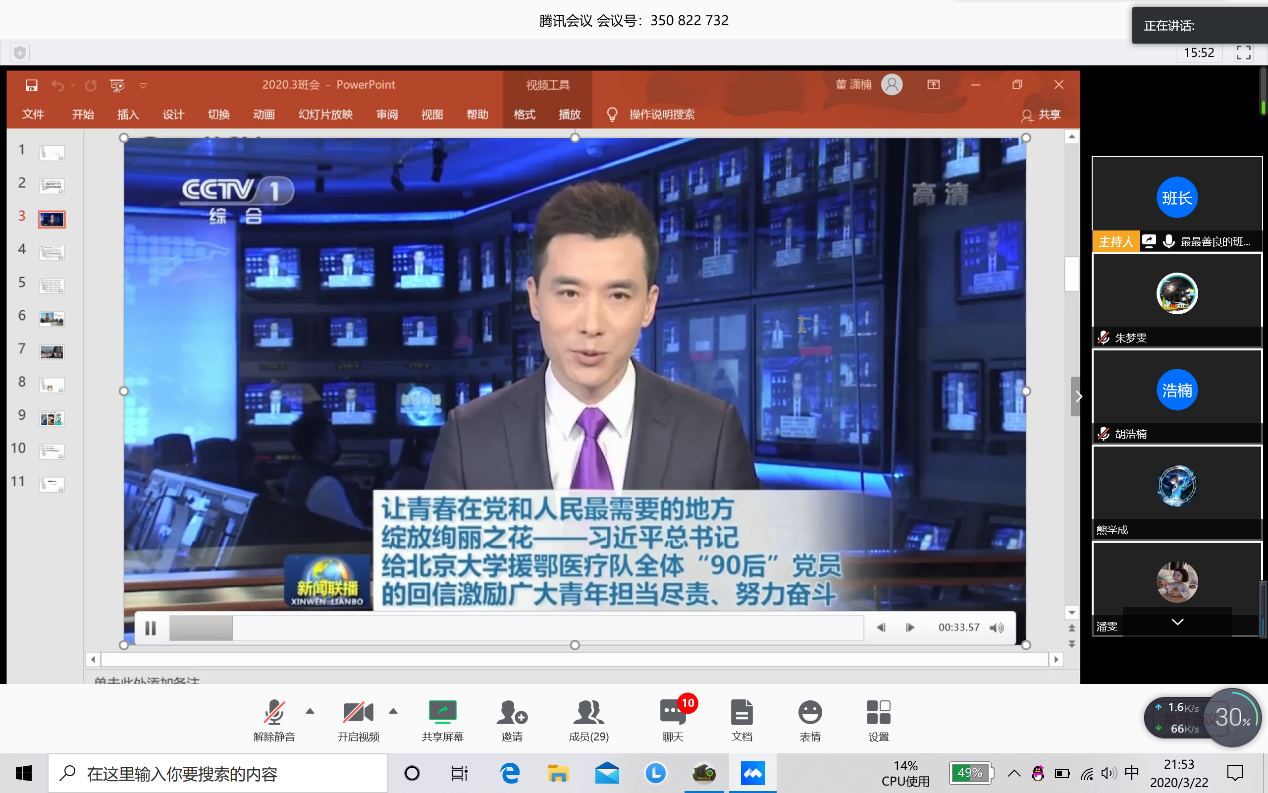
Task: Open Microsoft Edge from the taskbar
Action: click(x=510, y=773)
